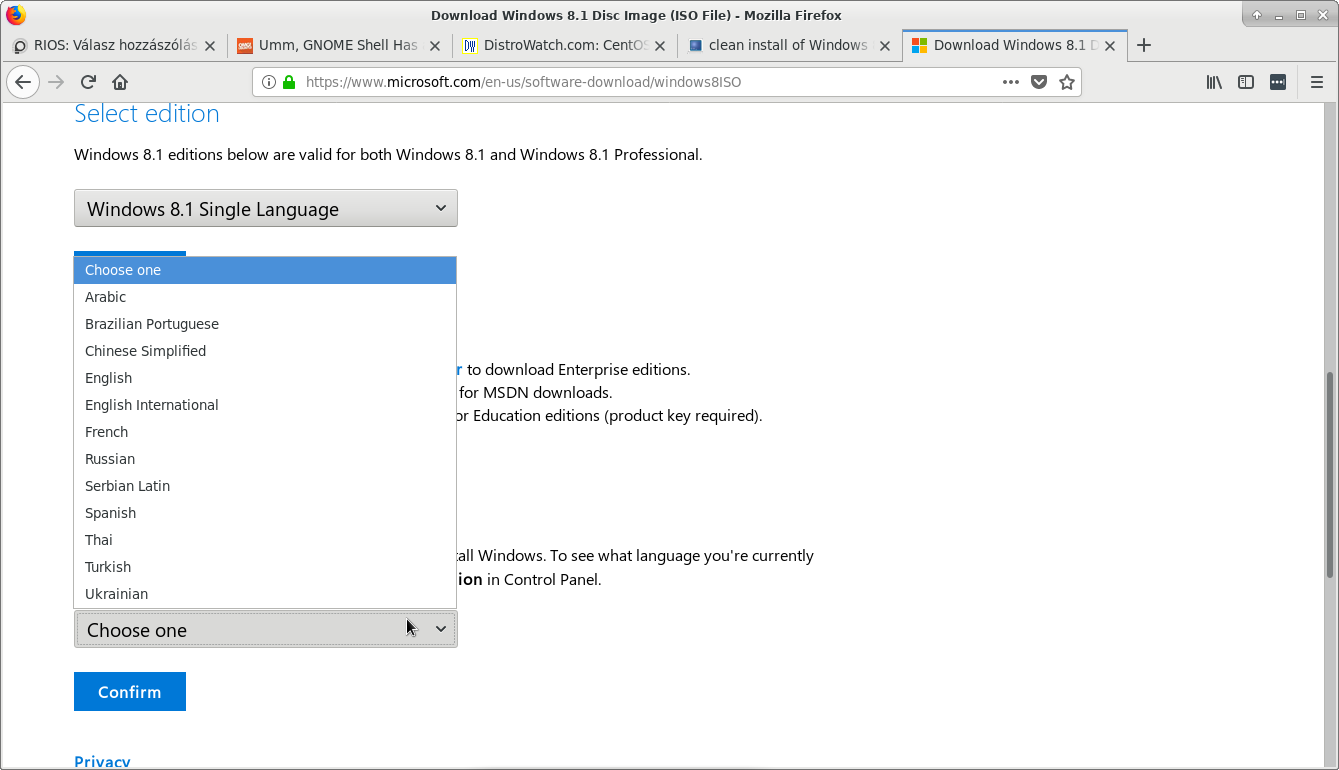Viewport: 1339px width, 770px height.
Task: Click the page vertical scrollbar thumb
Action: (1330, 475)
